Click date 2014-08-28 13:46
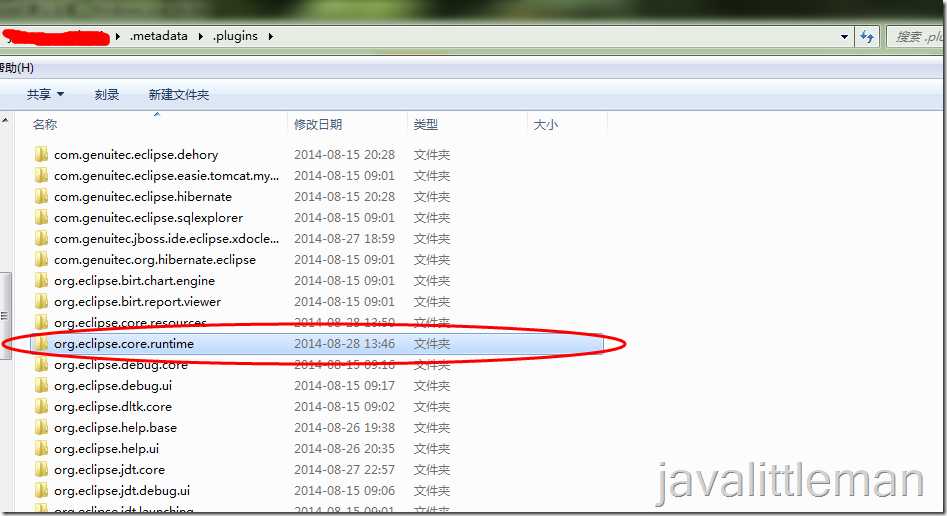 (x=344, y=344)
